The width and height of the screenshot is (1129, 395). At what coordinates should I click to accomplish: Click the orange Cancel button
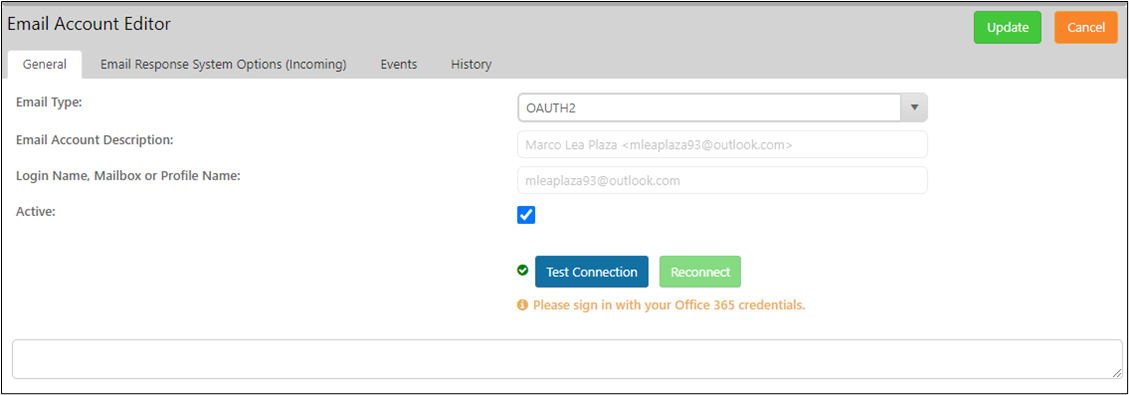[x=1086, y=27]
